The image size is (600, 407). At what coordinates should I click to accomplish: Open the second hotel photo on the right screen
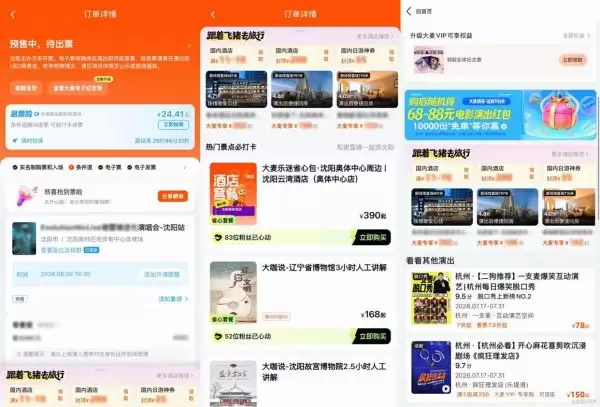pos(507,207)
